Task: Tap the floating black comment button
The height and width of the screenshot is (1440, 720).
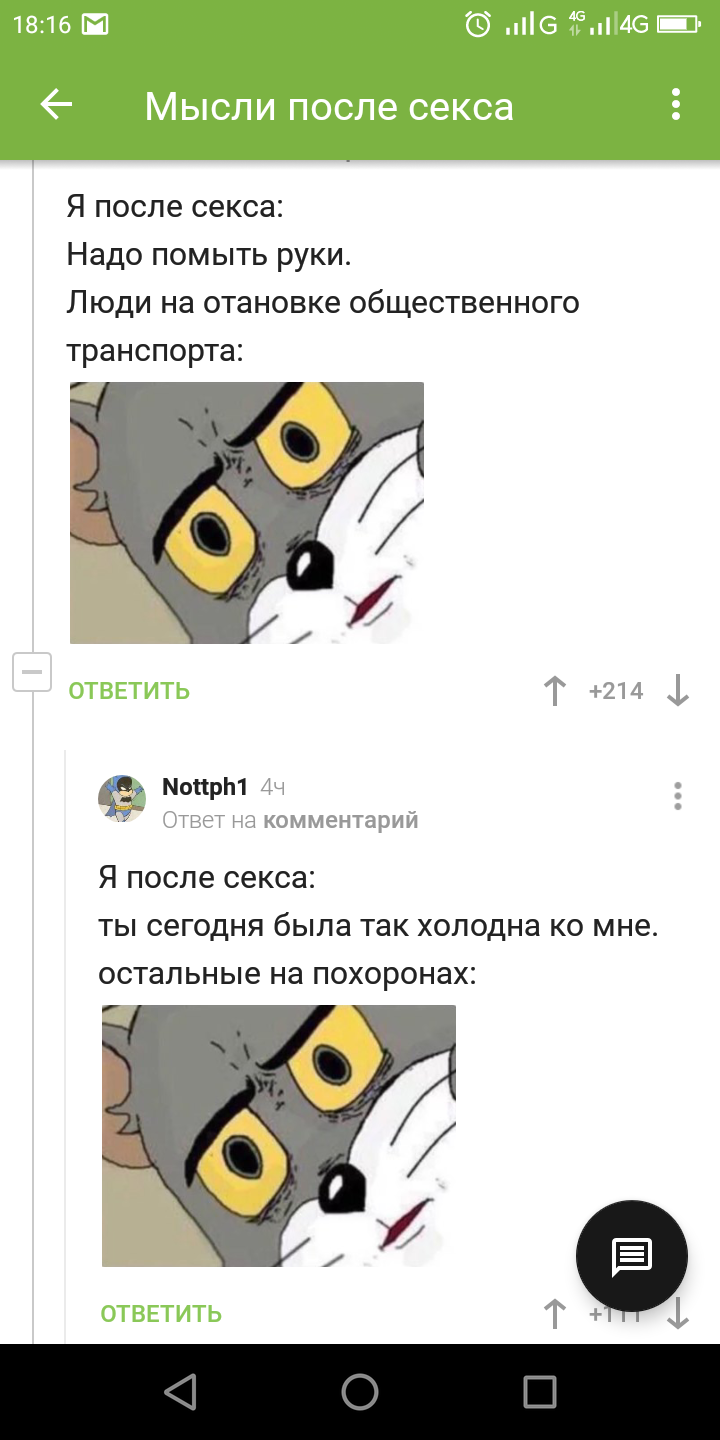Action: click(x=632, y=1256)
